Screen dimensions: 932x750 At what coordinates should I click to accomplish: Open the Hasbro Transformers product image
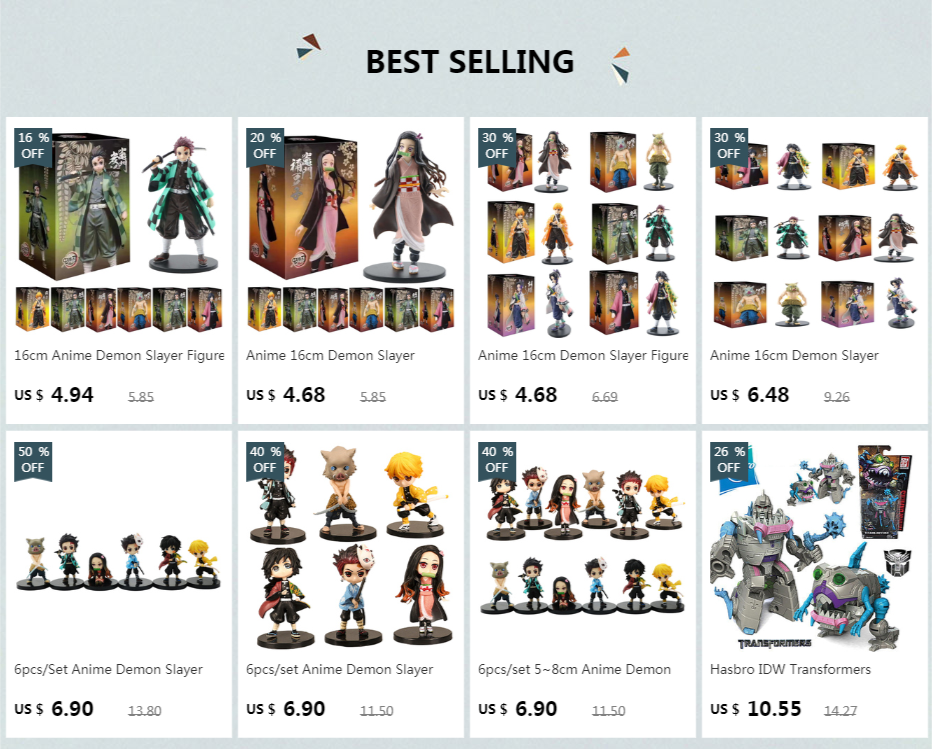(x=815, y=545)
